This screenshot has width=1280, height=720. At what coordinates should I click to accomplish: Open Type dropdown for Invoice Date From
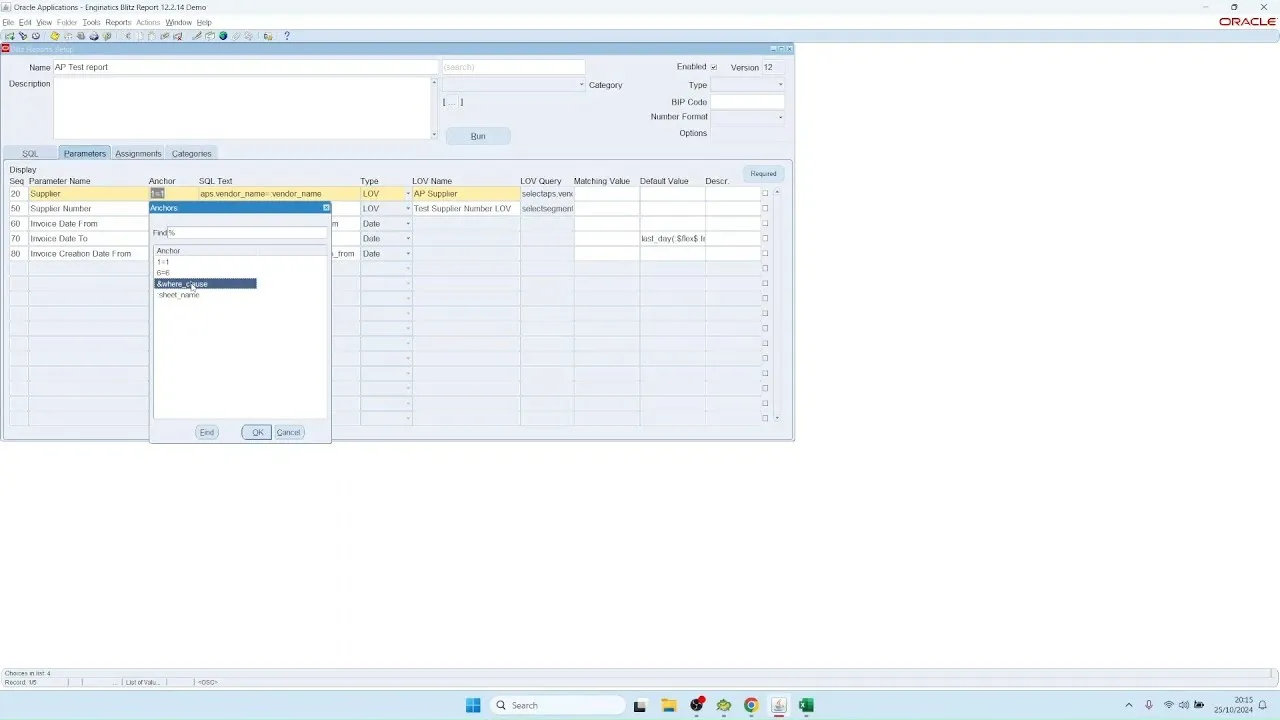tap(408, 224)
